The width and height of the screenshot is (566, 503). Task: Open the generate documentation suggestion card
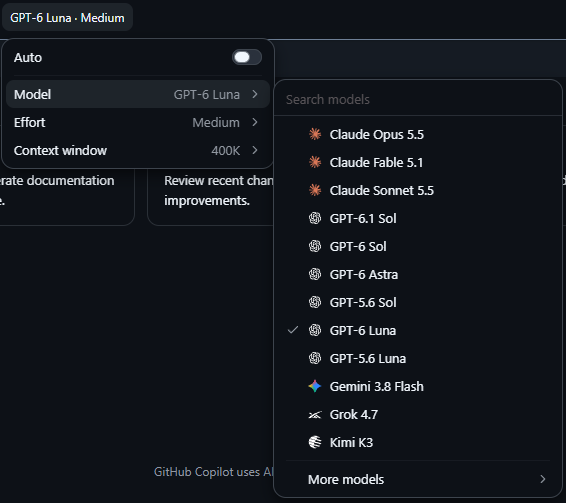coord(67,197)
